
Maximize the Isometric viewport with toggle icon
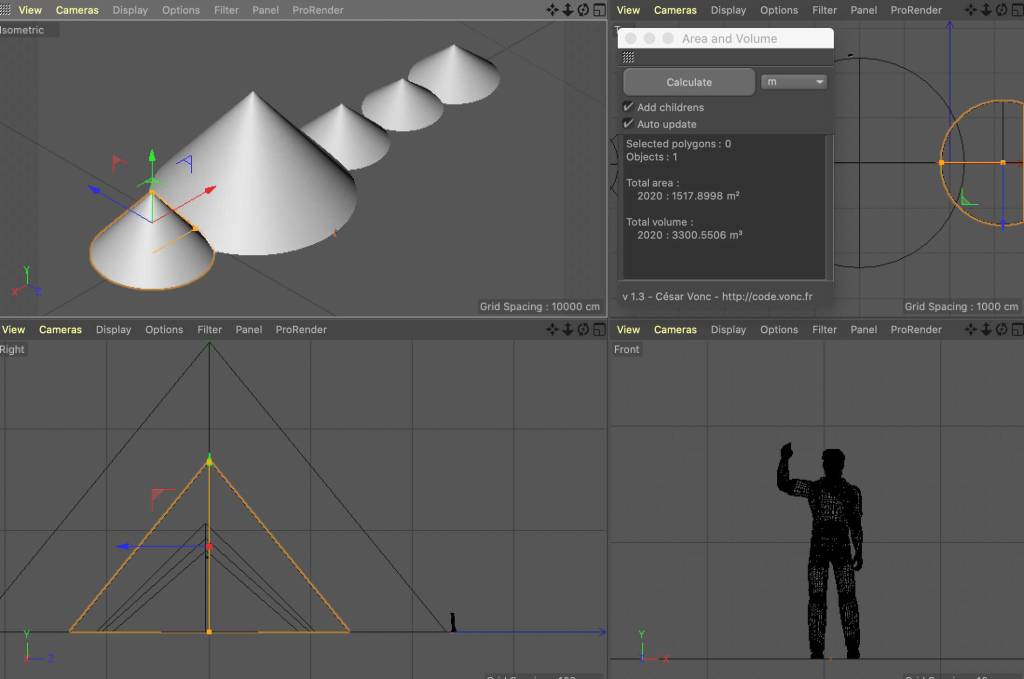coord(598,10)
